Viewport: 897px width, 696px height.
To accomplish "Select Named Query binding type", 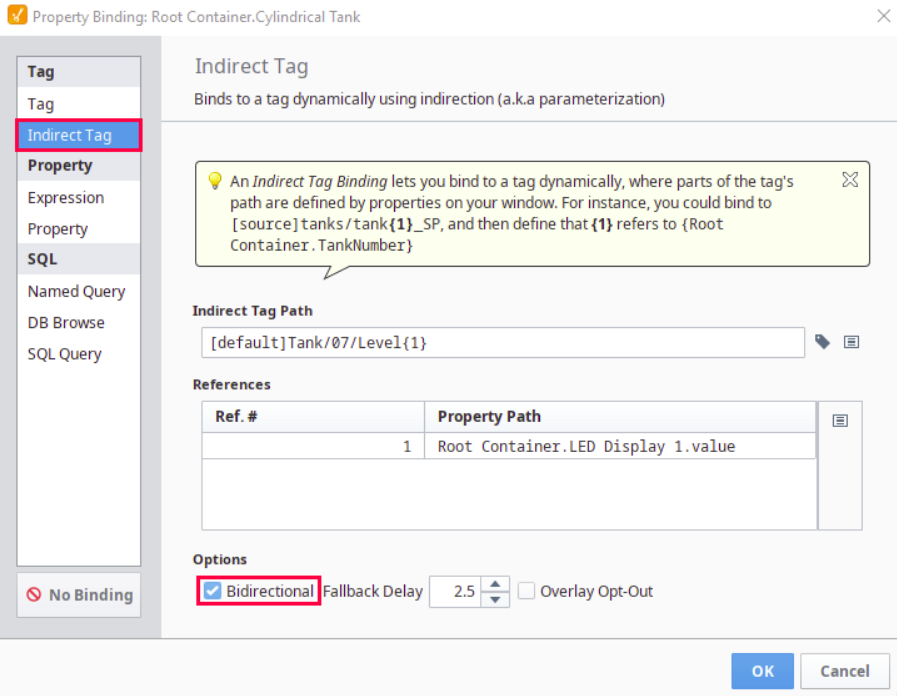I will [x=76, y=291].
